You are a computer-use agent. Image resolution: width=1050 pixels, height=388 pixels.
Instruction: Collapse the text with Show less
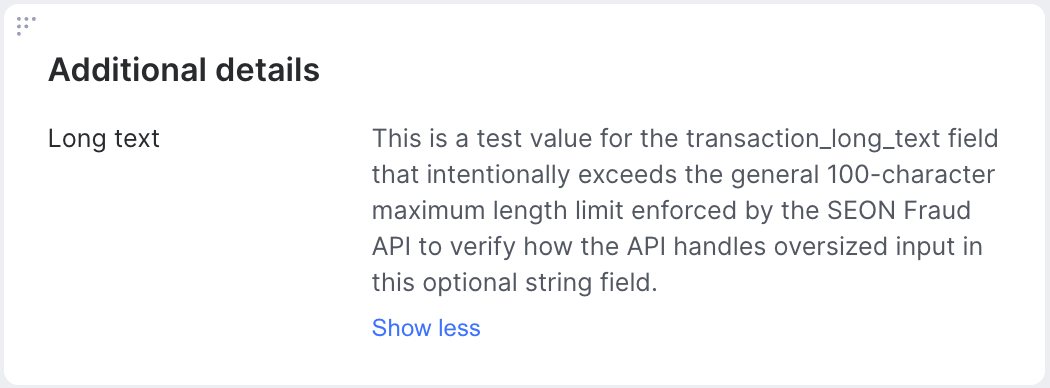coord(426,328)
